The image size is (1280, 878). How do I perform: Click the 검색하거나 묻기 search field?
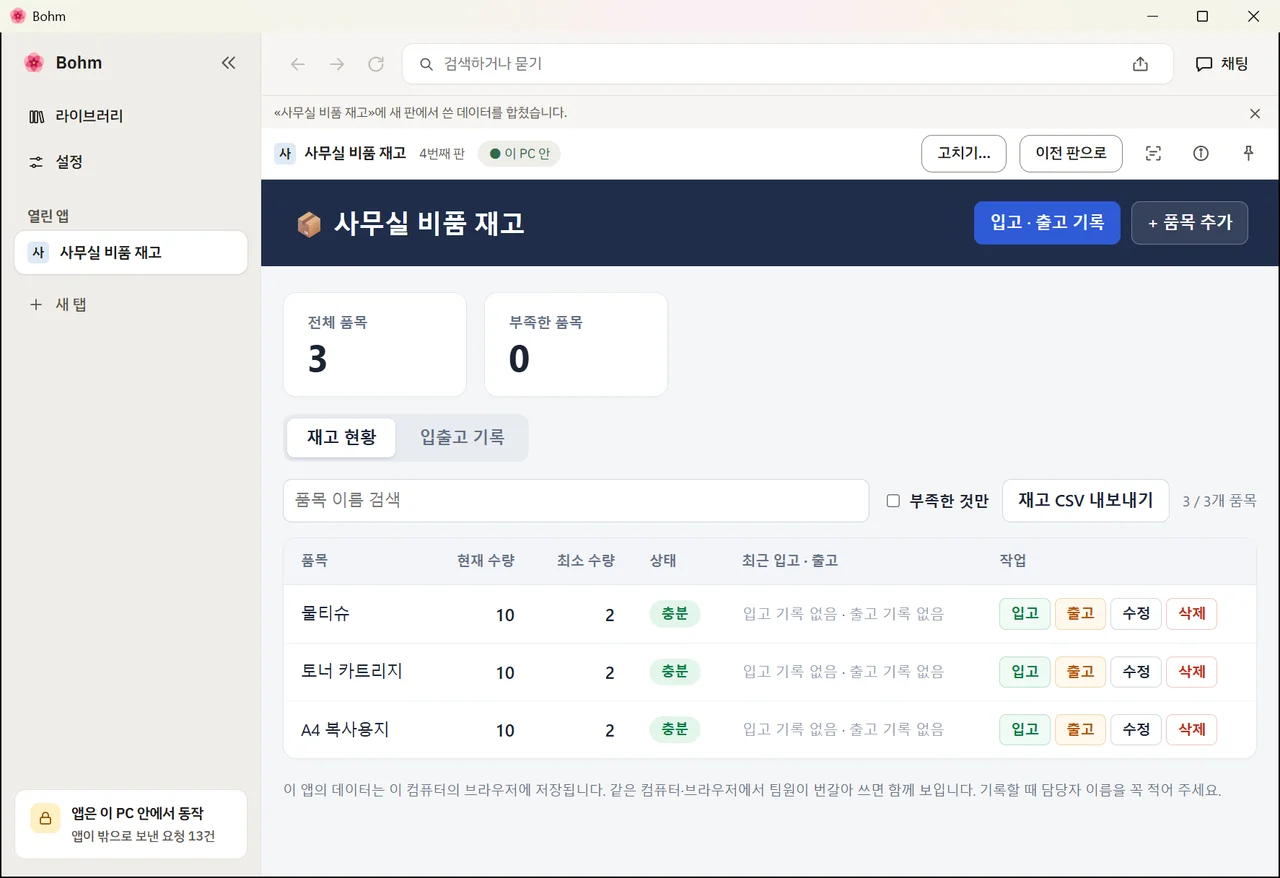tap(787, 64)
